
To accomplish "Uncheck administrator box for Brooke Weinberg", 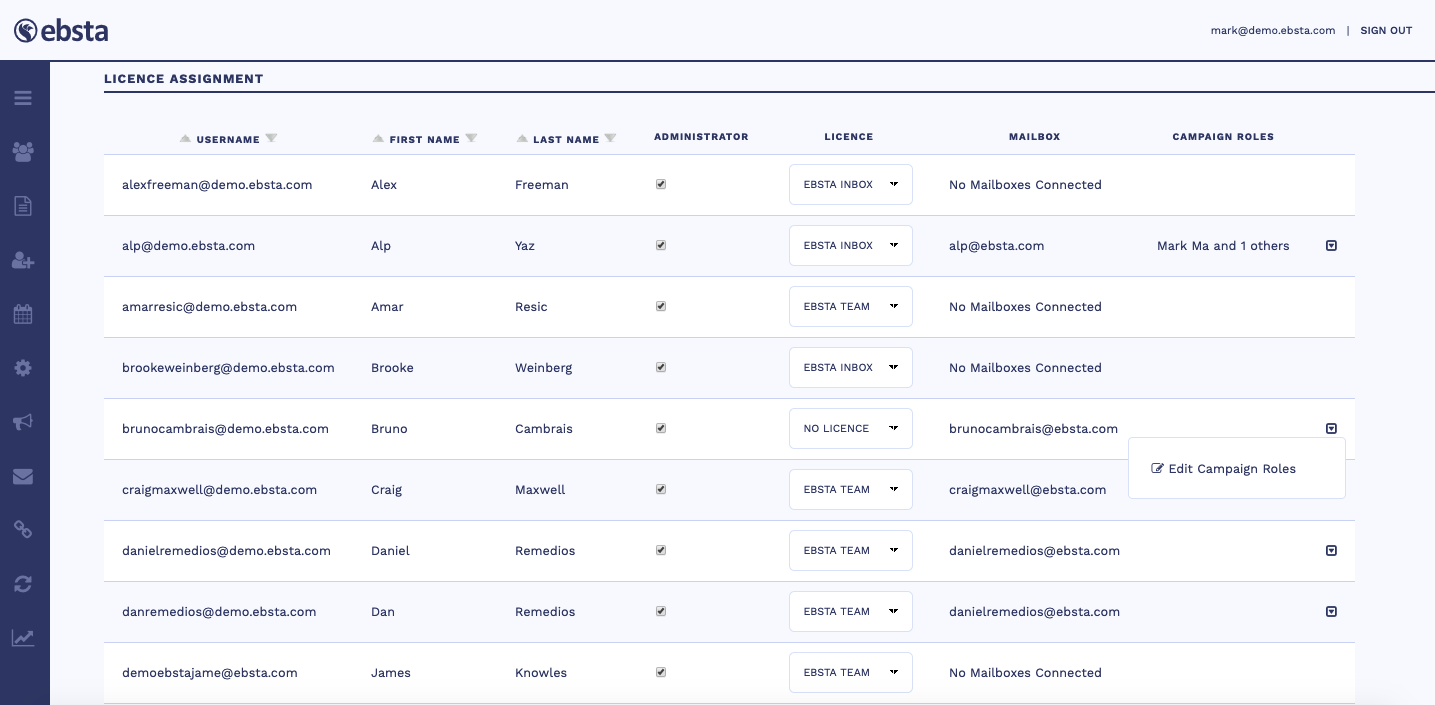I will [x=661, y=368].
